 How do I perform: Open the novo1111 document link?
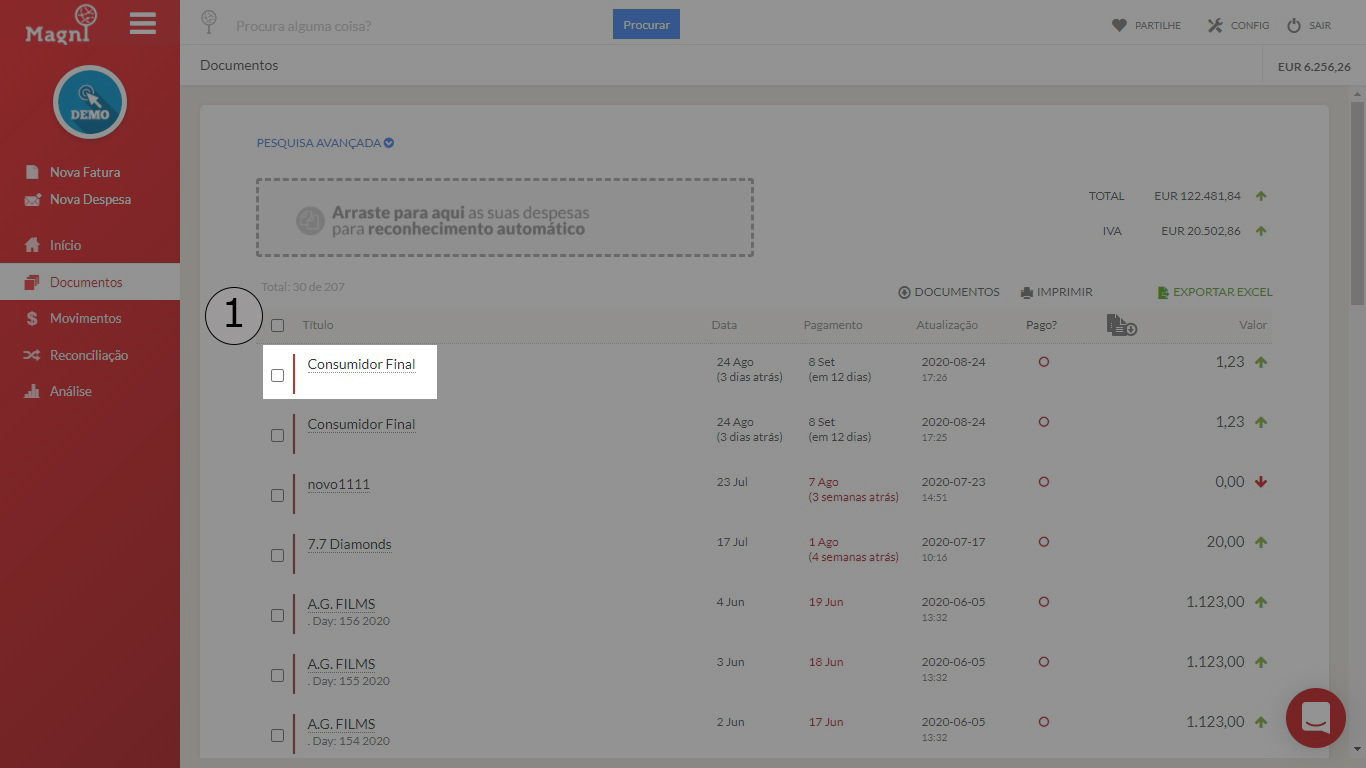tap(339, 484)
